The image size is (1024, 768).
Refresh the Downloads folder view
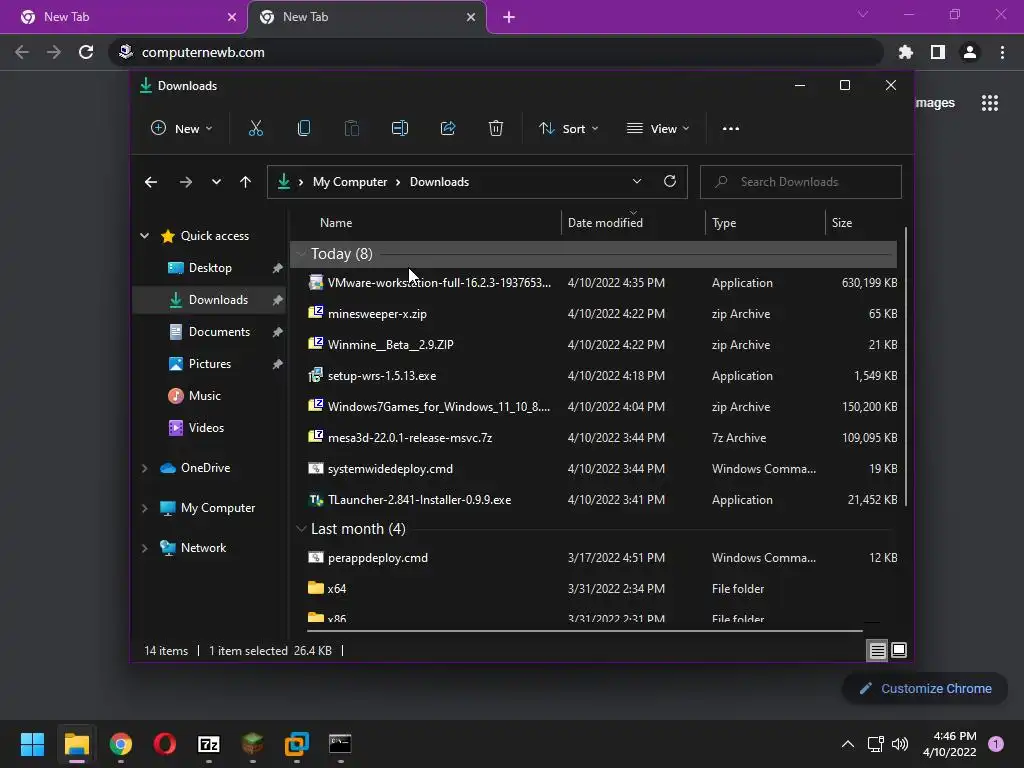(669, 182)
